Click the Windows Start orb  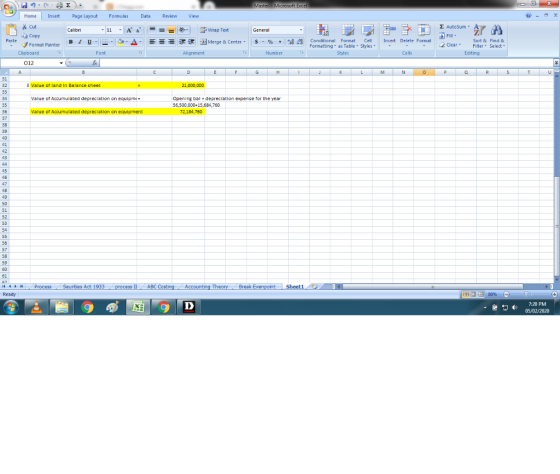coord(11,307)
